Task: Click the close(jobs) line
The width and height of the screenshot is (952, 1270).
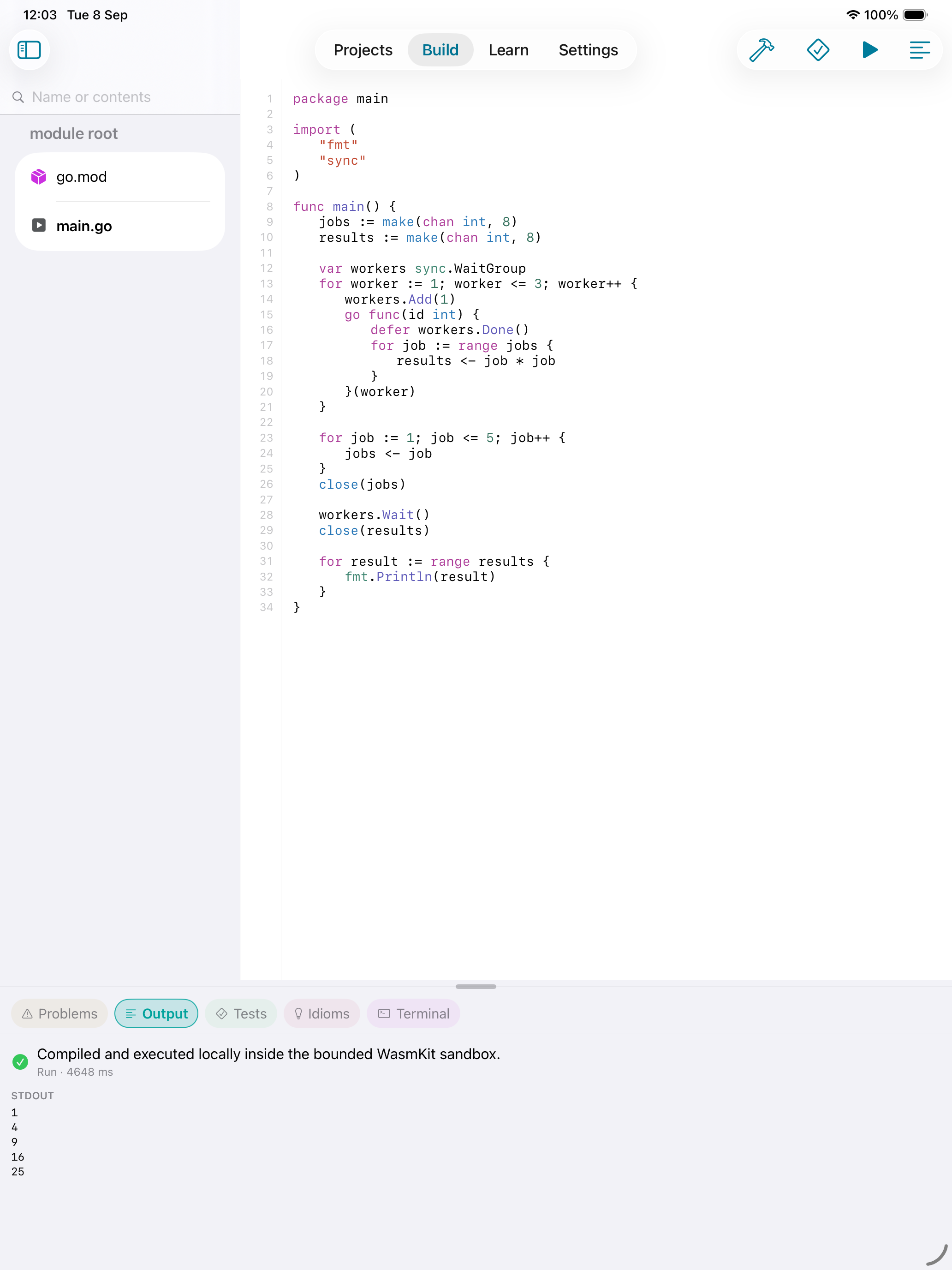Action: [x=362, y=484]
